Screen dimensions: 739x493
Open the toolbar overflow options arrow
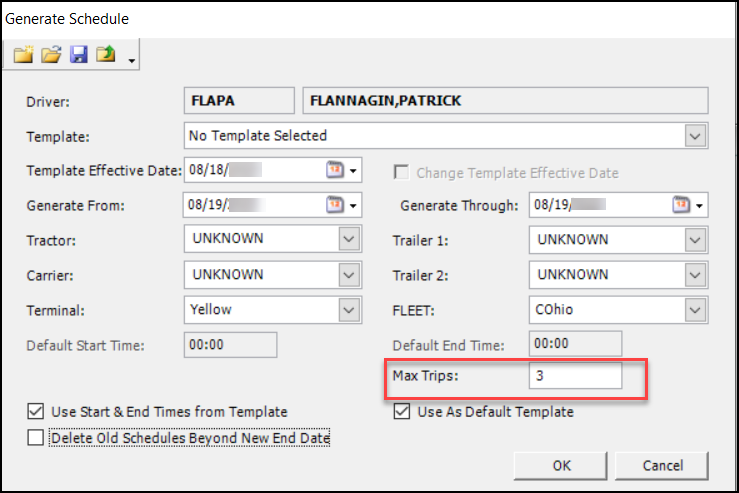pyautogui.click(x=132, y=62)
